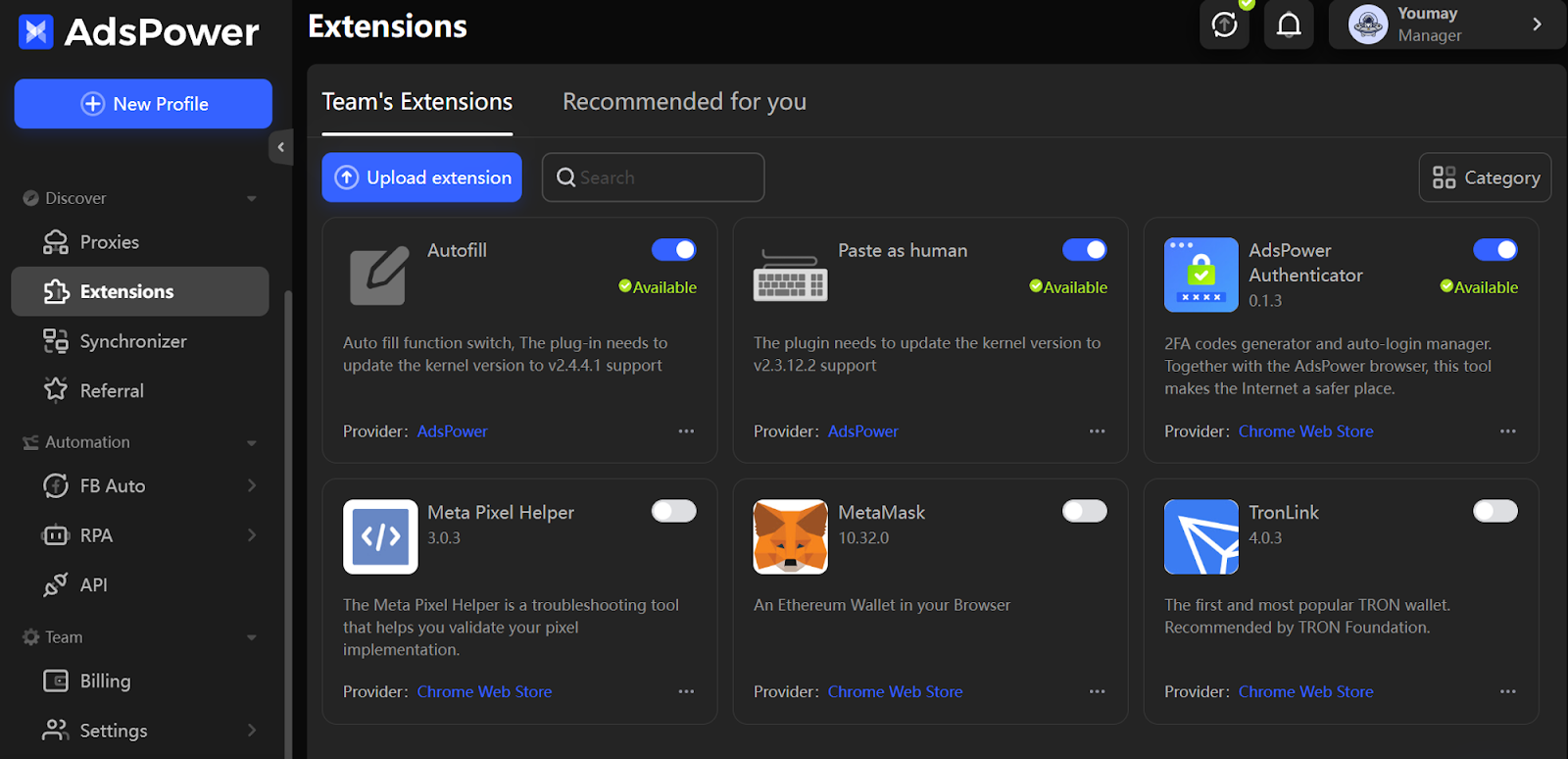The image size is (1568, 759).
Task: Click the API sidebar icon
Action: coord(56,584)
